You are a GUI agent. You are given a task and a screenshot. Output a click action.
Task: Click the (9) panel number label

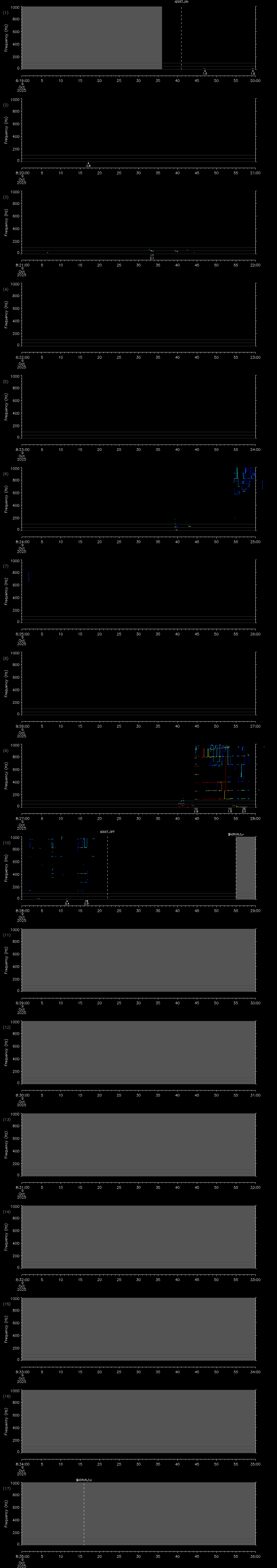pyautogui.click(x=6, y=750)
